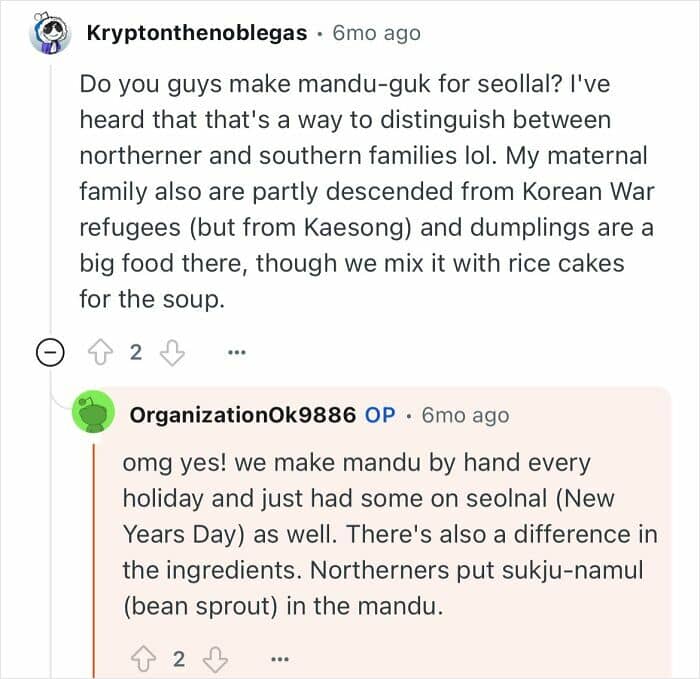Open more options on Kryptonthenoblegas's comment
The width and height of the screenshot is (700, 679).
[237, 353]
